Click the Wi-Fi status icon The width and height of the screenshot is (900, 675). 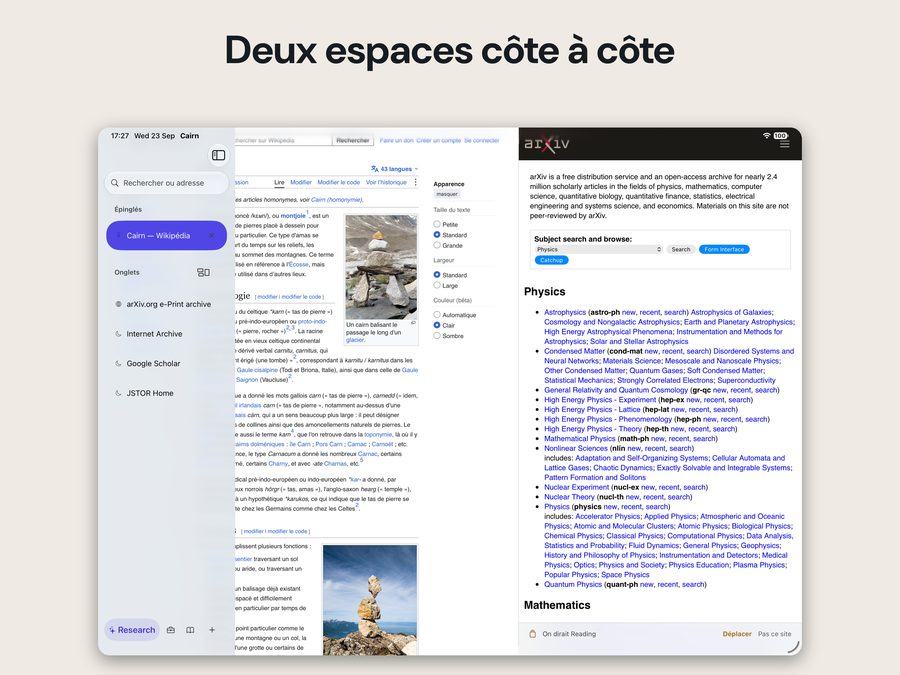coord(766,135)
